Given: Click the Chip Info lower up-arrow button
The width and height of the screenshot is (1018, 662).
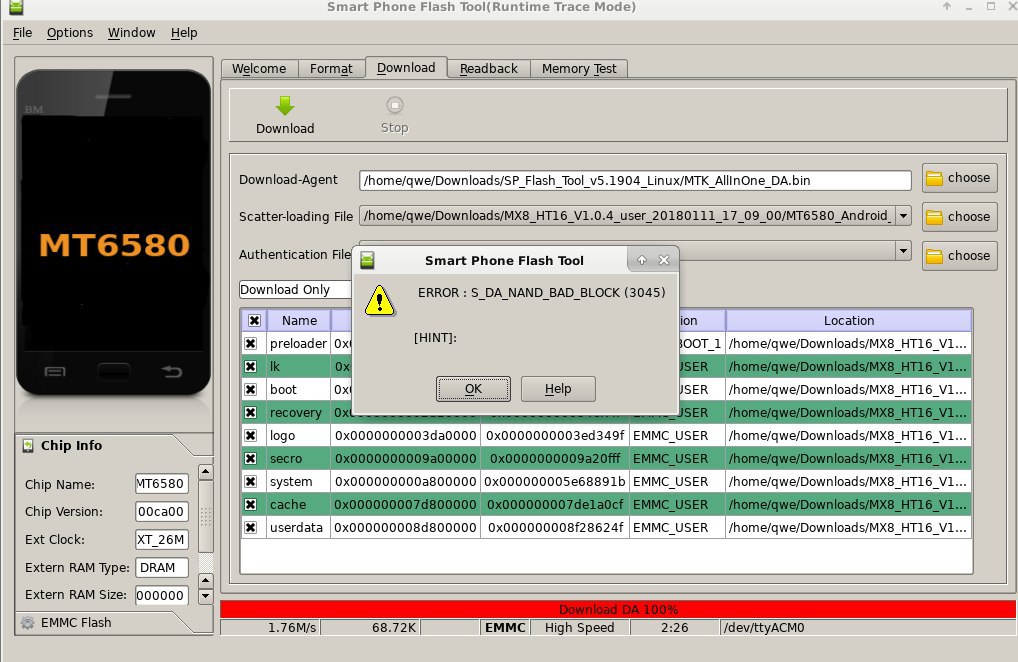Looking at the screenshot, I should click(206, 580).
